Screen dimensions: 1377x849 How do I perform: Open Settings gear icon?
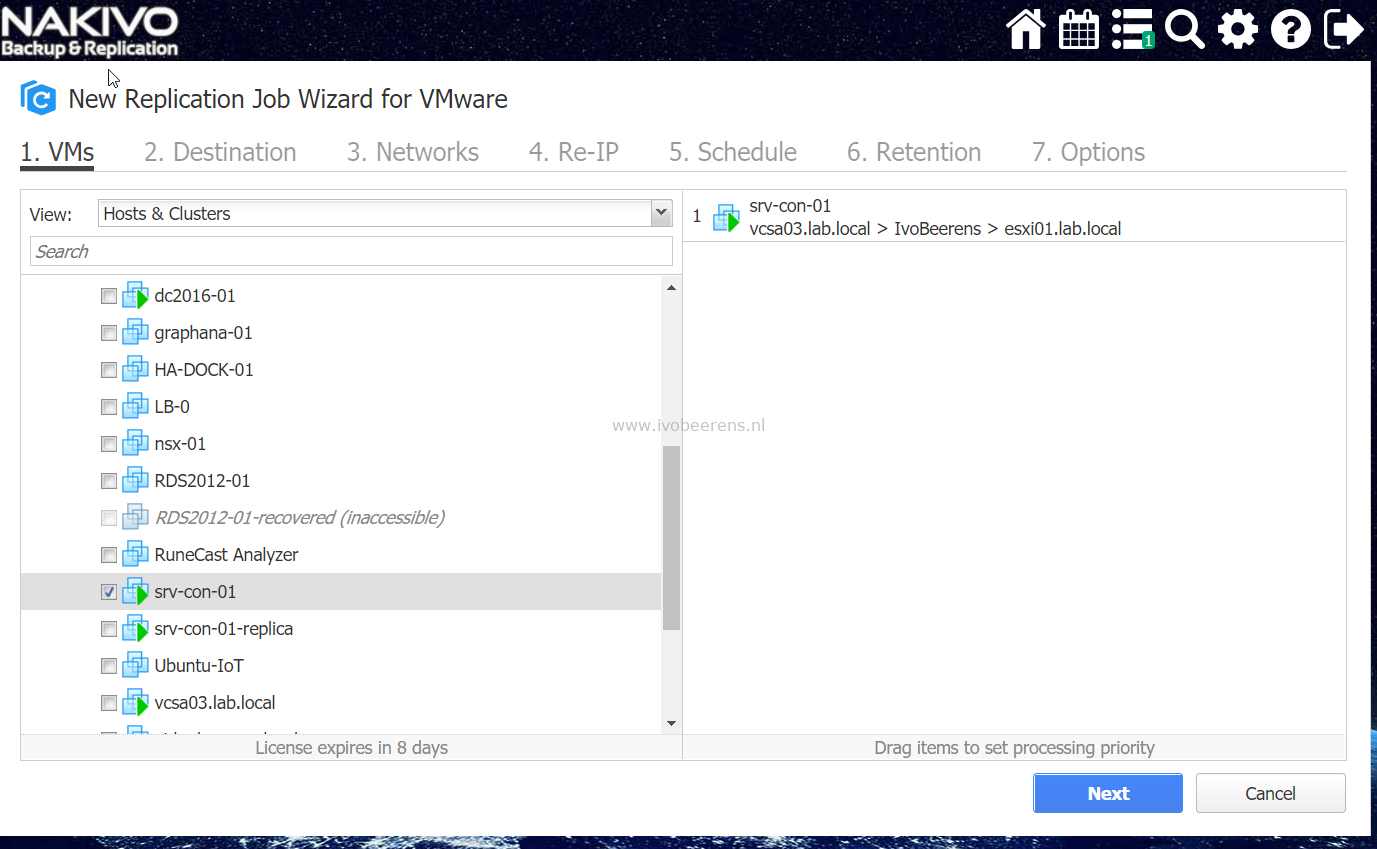(x=1238, y=29)
